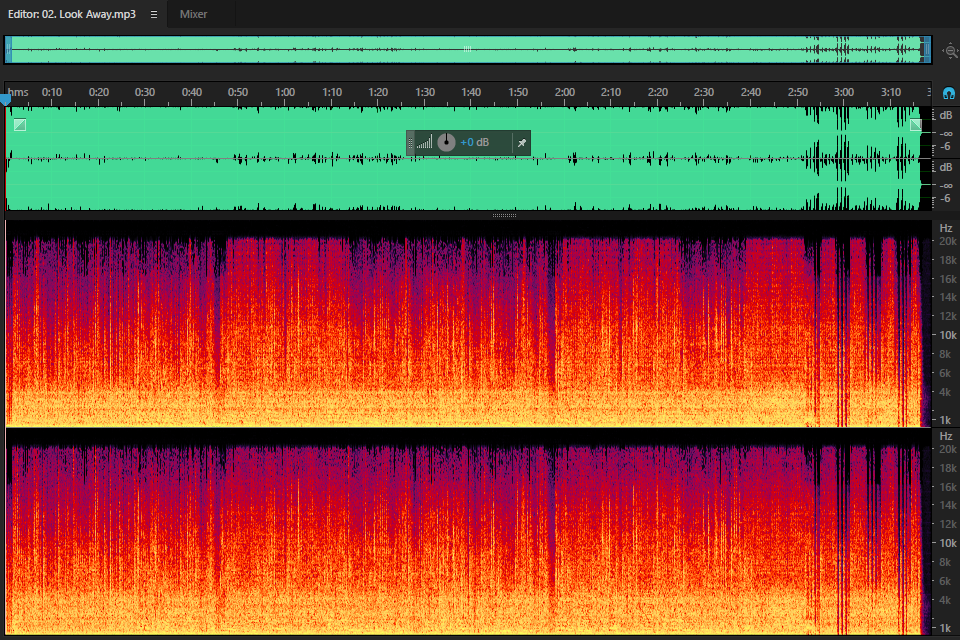Switch to the Mixer tab

pos(193,14)
